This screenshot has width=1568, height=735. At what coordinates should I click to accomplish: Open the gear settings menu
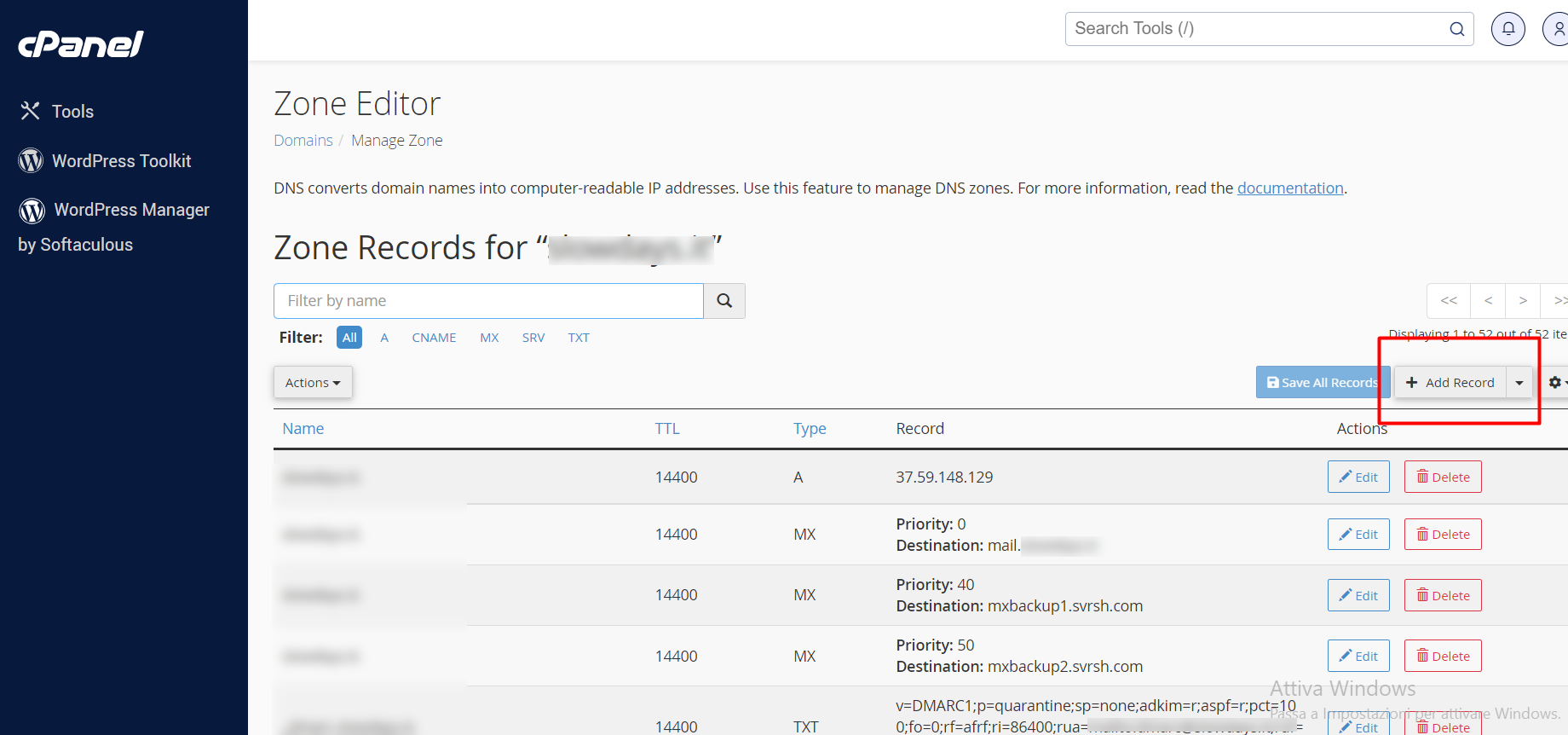pos(1555,383)
